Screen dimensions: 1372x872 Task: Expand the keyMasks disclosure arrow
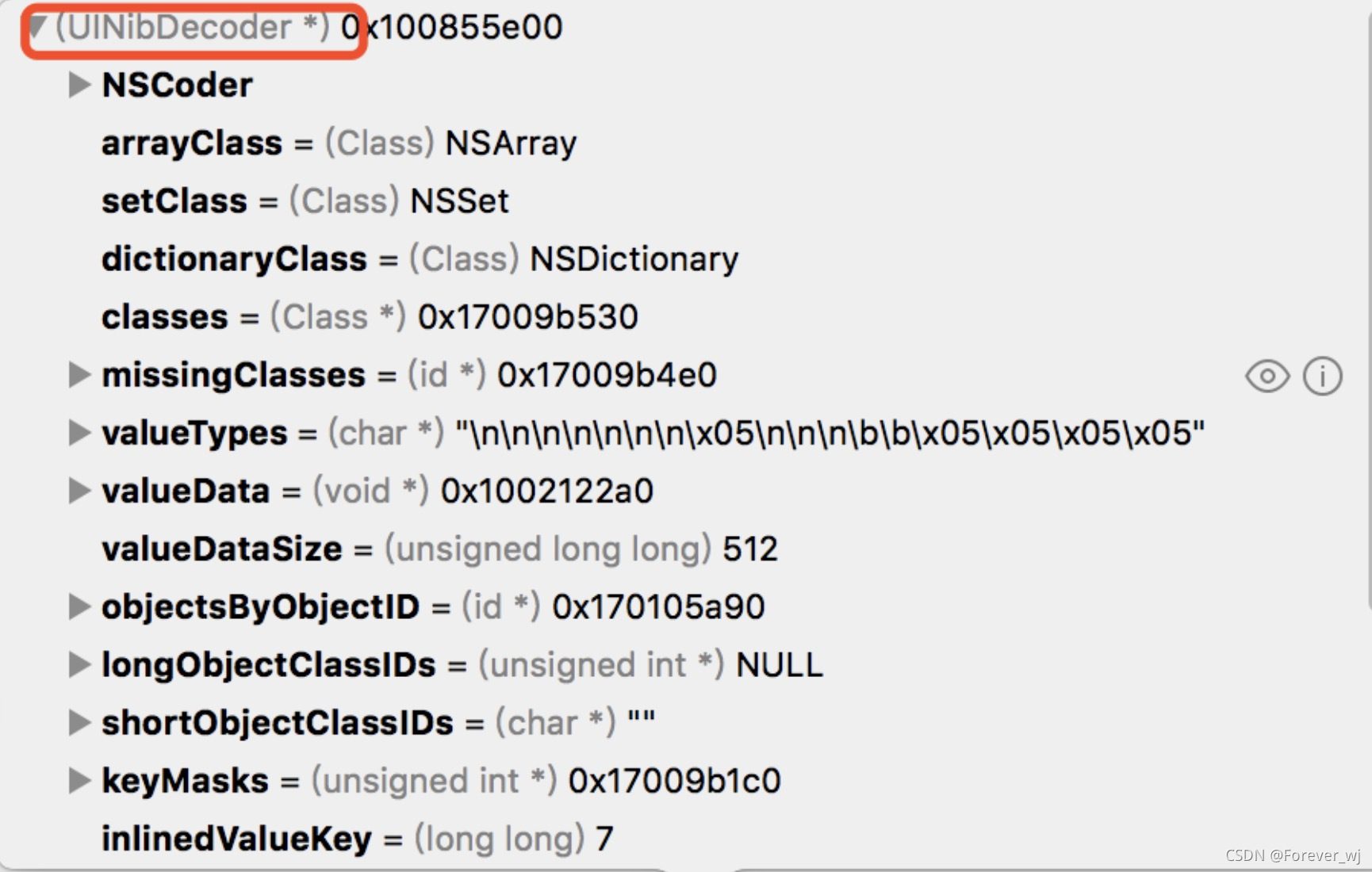tap(79, 781)
